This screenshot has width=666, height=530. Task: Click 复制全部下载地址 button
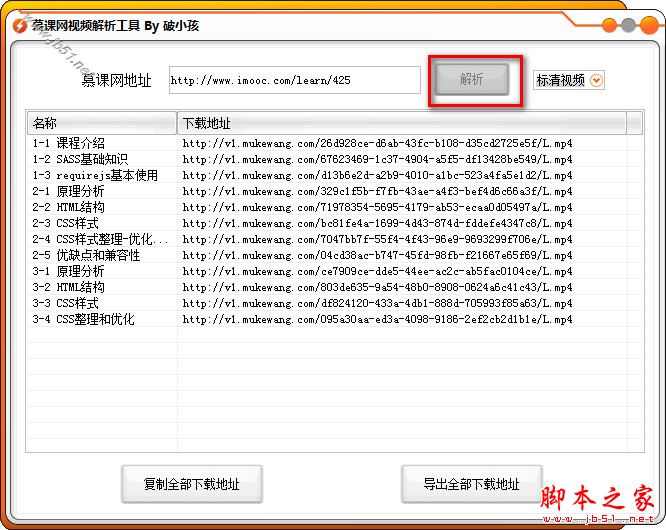(x=192, y=484)
